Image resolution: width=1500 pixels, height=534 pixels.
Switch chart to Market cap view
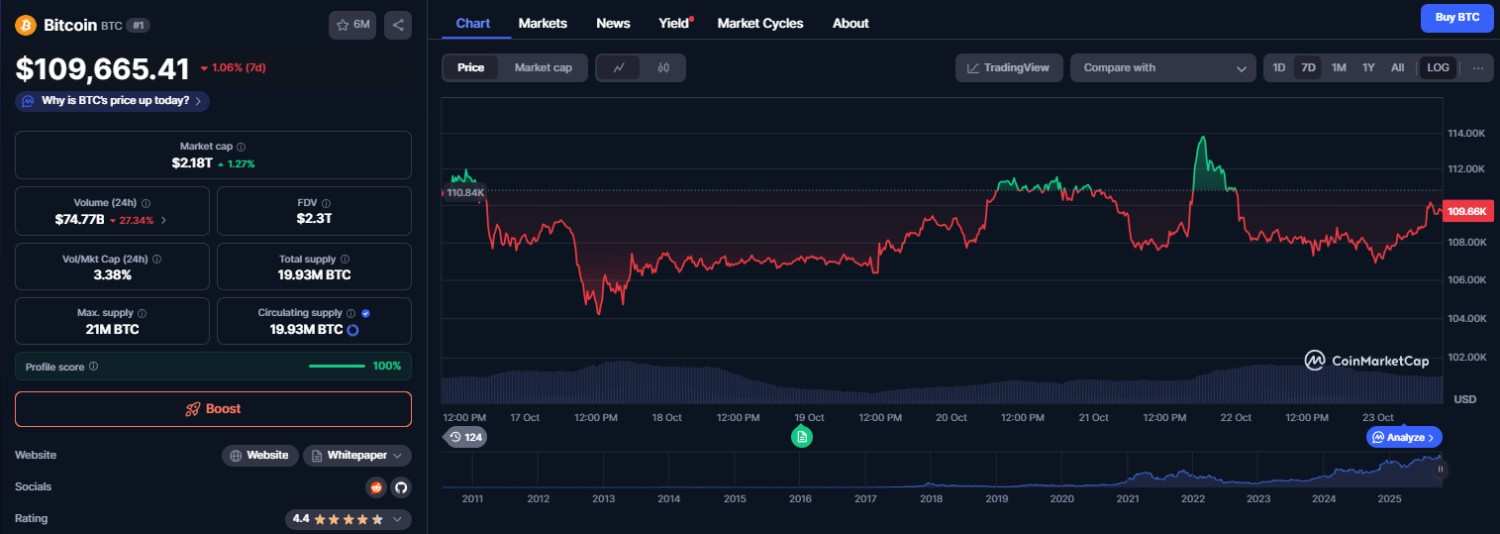pos(543,68)
